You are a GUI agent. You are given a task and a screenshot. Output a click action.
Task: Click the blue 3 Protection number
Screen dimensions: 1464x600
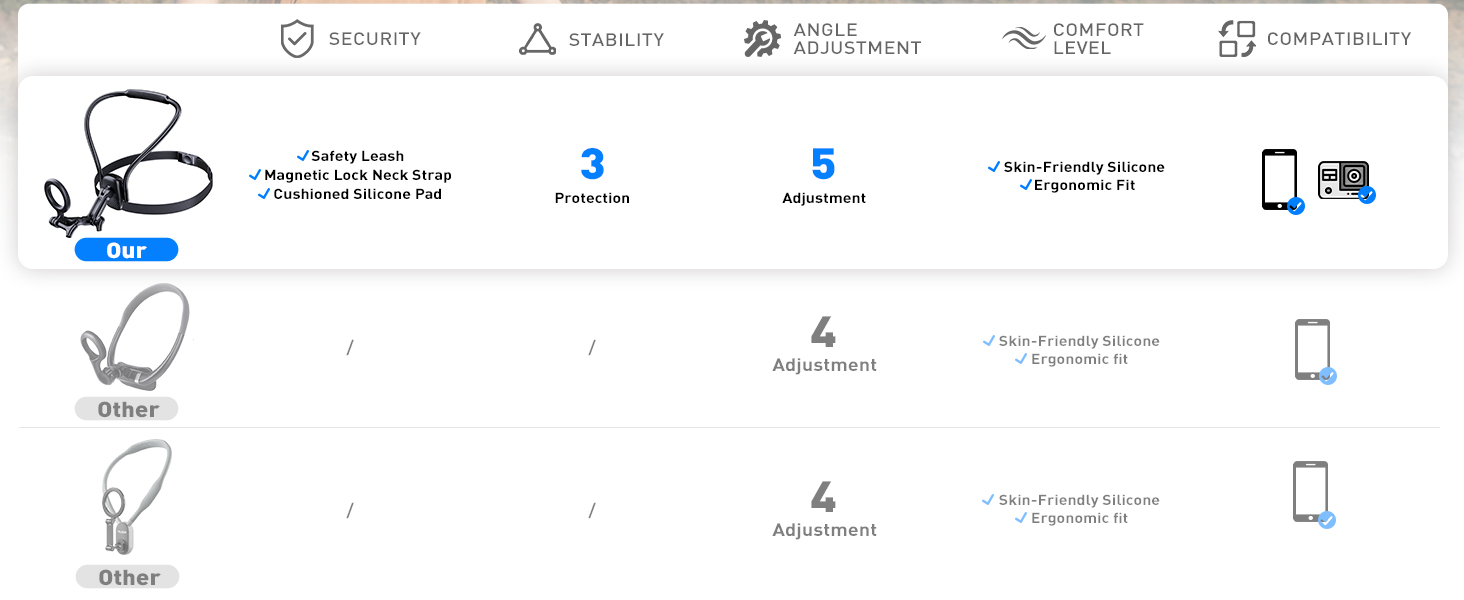click(x=592, y=165)
